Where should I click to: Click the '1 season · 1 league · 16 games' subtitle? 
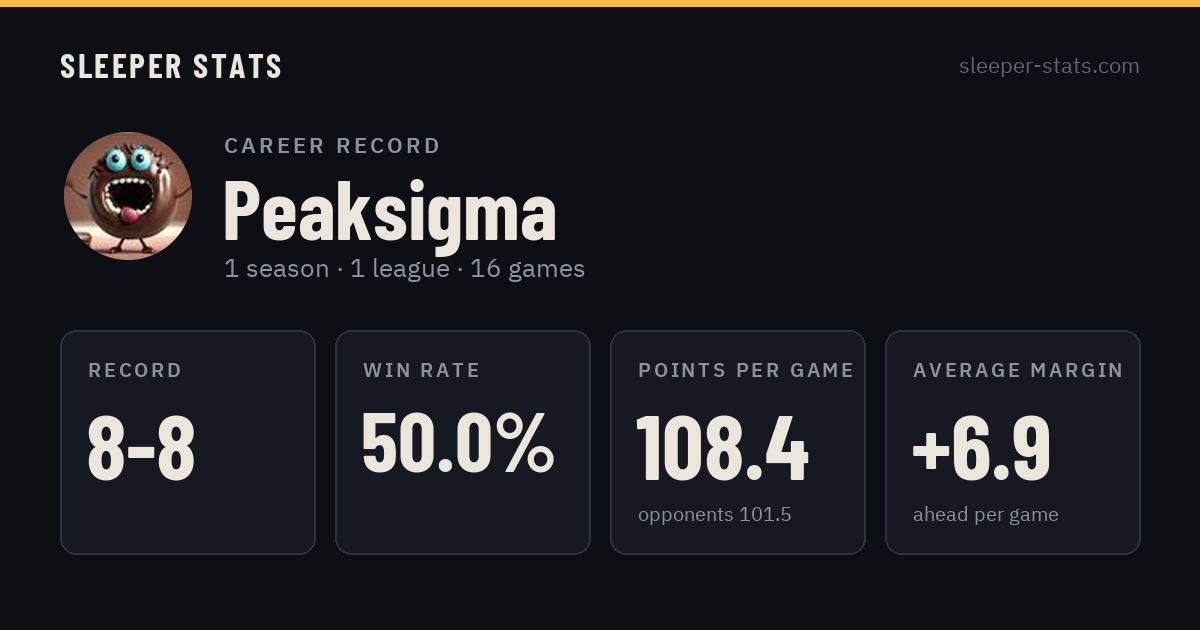[404, 269]
